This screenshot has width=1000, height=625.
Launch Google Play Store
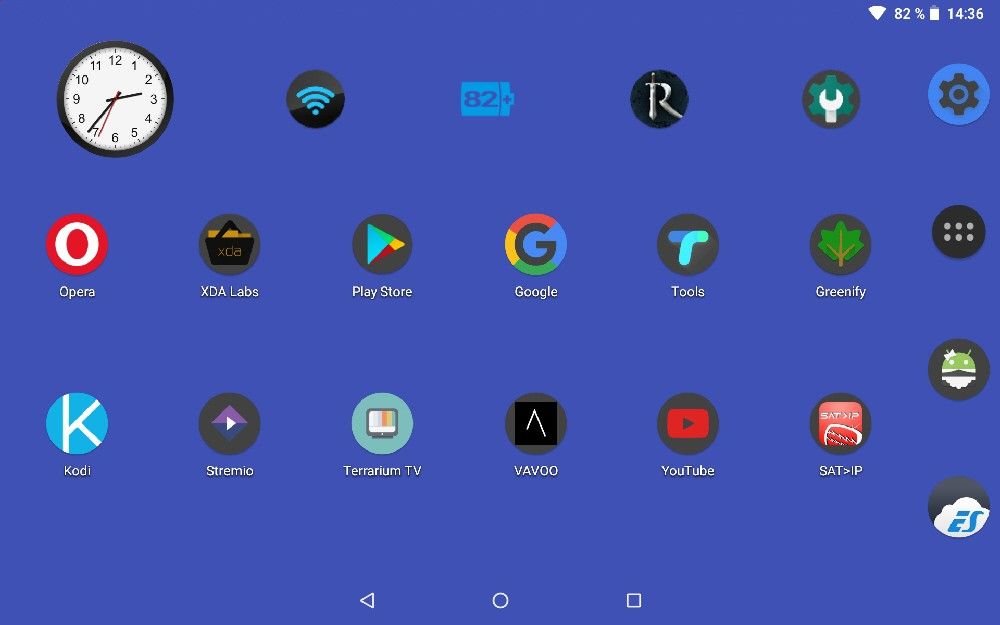point(382,244)
